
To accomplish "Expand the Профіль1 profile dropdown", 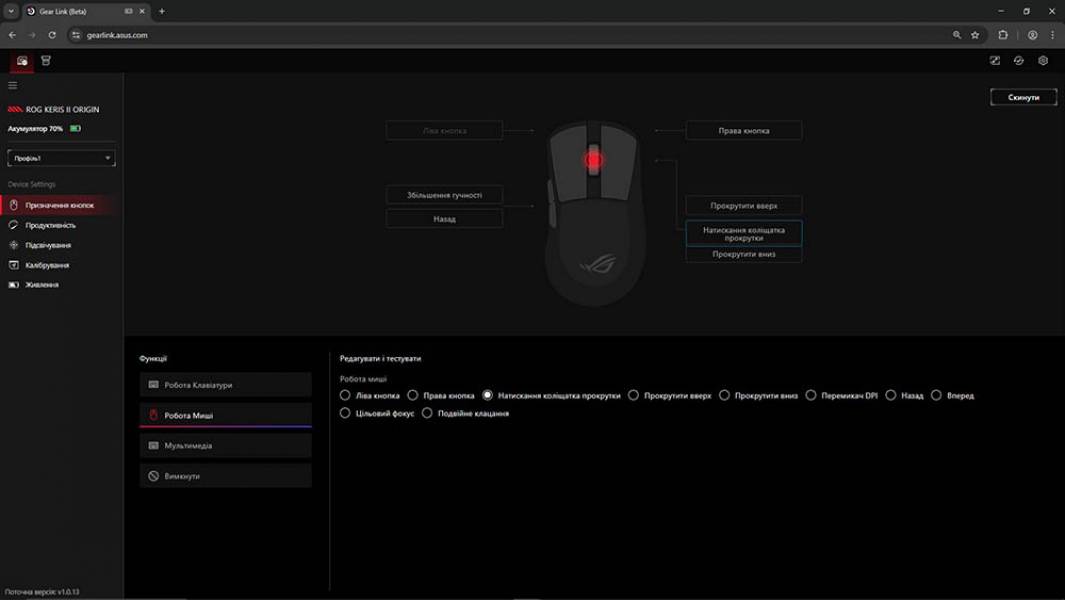I will pos(60,157).
